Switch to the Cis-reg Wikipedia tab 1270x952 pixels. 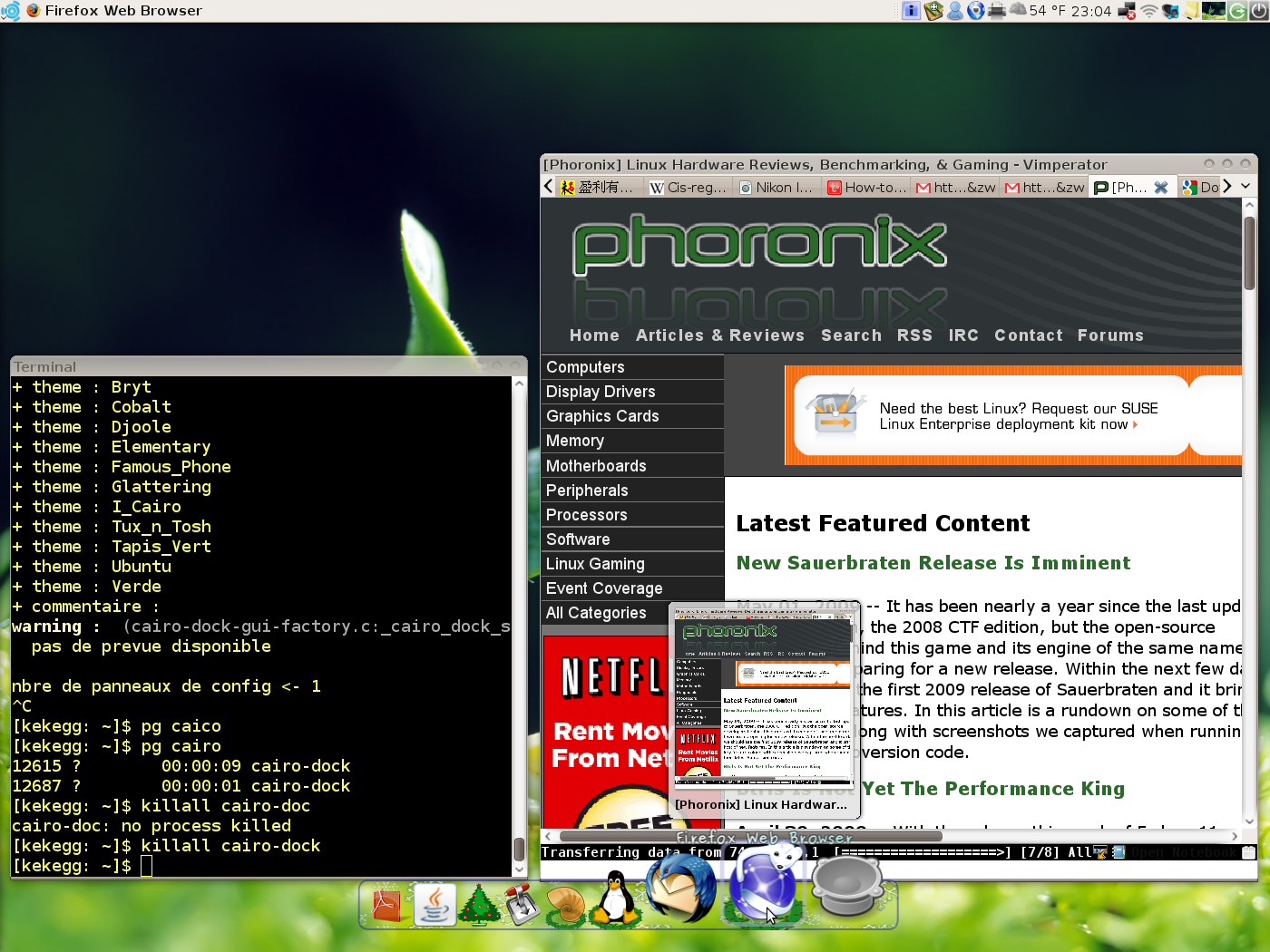(x=689, y=187)
